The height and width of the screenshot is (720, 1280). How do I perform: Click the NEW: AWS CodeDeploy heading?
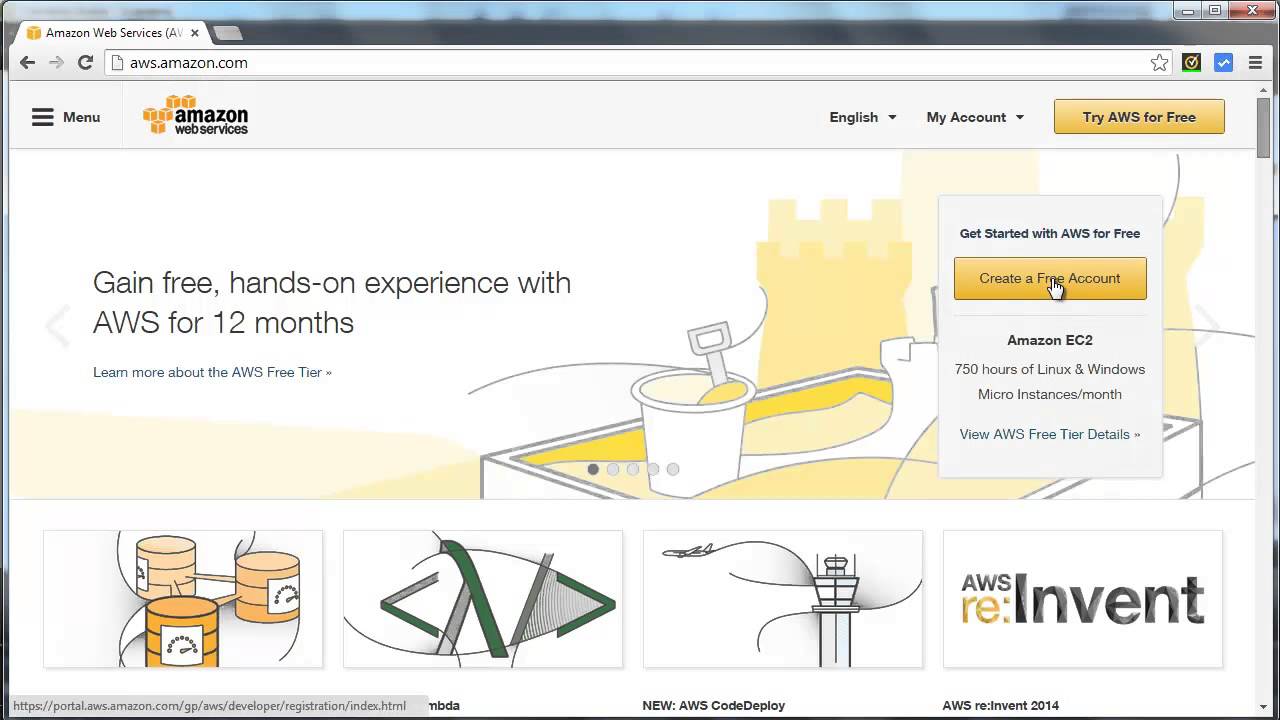[x=714, y=705]
